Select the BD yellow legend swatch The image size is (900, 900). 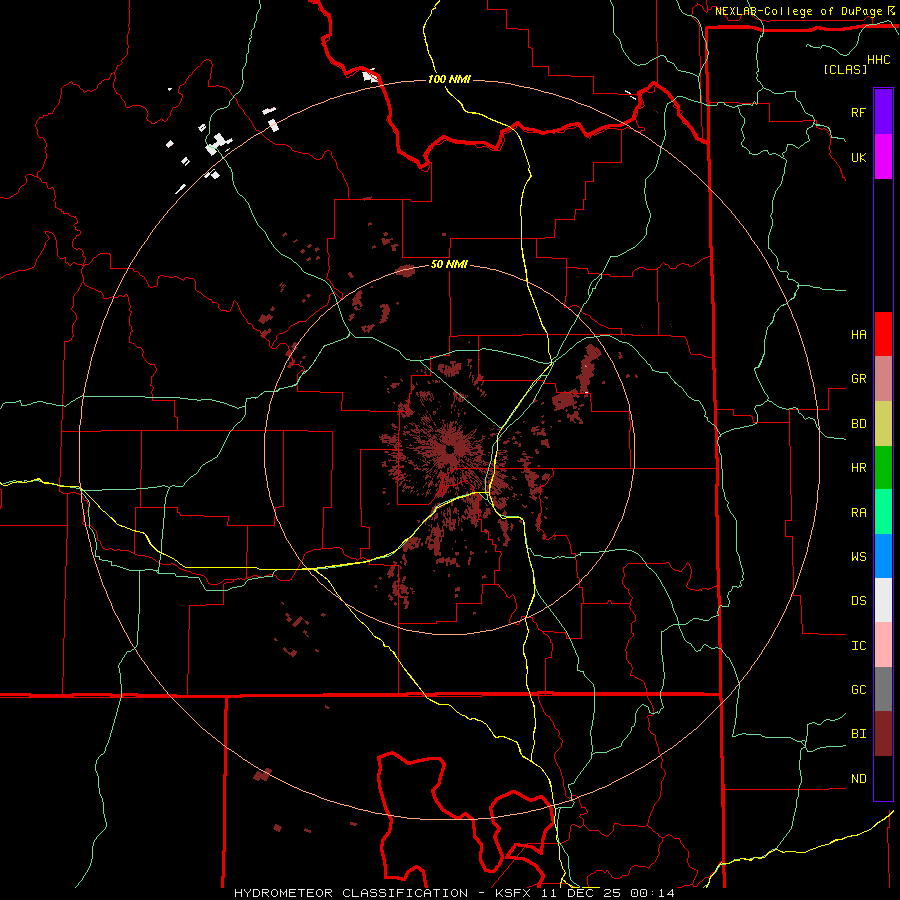(883, 424)
